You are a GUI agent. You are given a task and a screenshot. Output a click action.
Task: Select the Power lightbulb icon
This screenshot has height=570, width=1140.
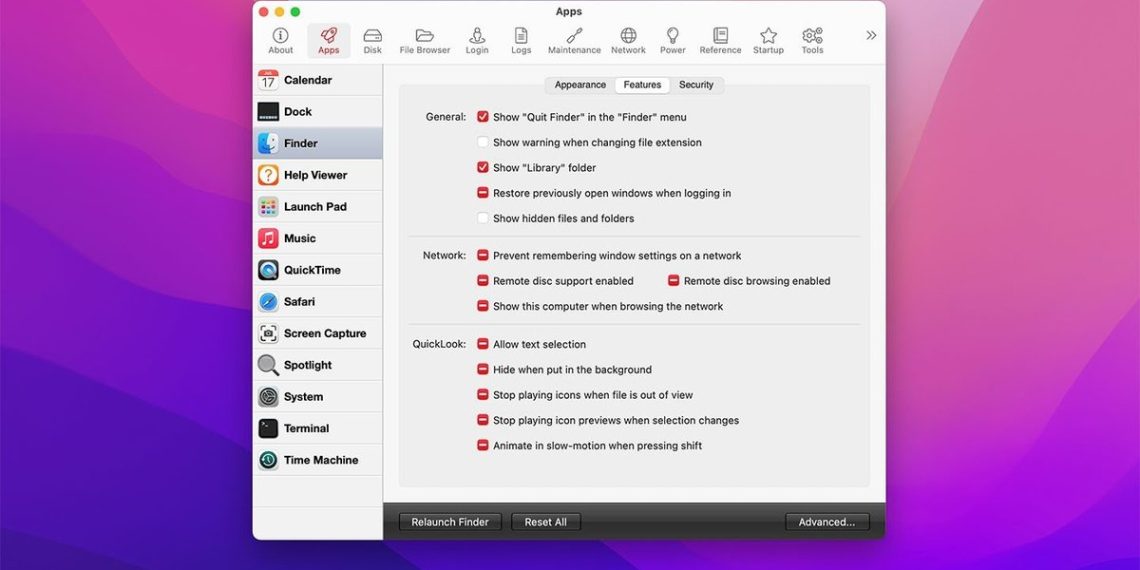click(x=673, y=40)
